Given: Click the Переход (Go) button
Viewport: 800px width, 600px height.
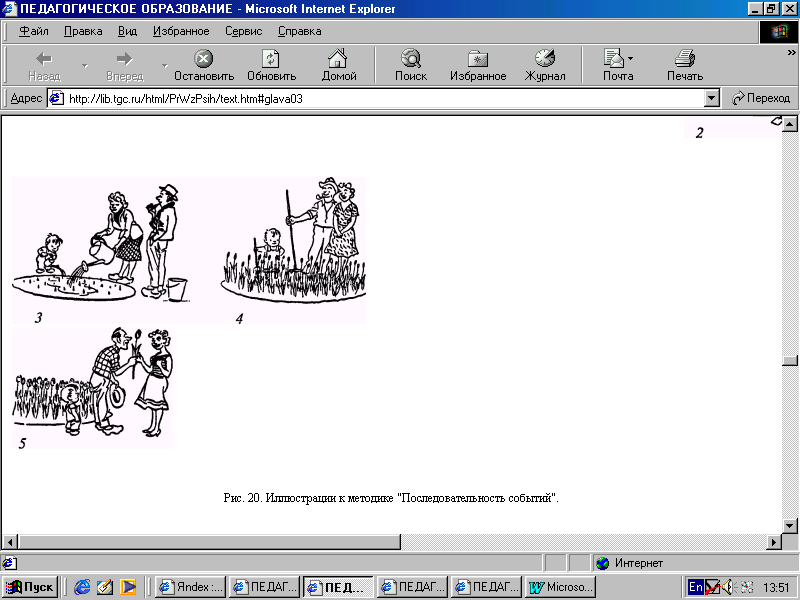Looking at the screenshot, I should [x=761, y=98].
